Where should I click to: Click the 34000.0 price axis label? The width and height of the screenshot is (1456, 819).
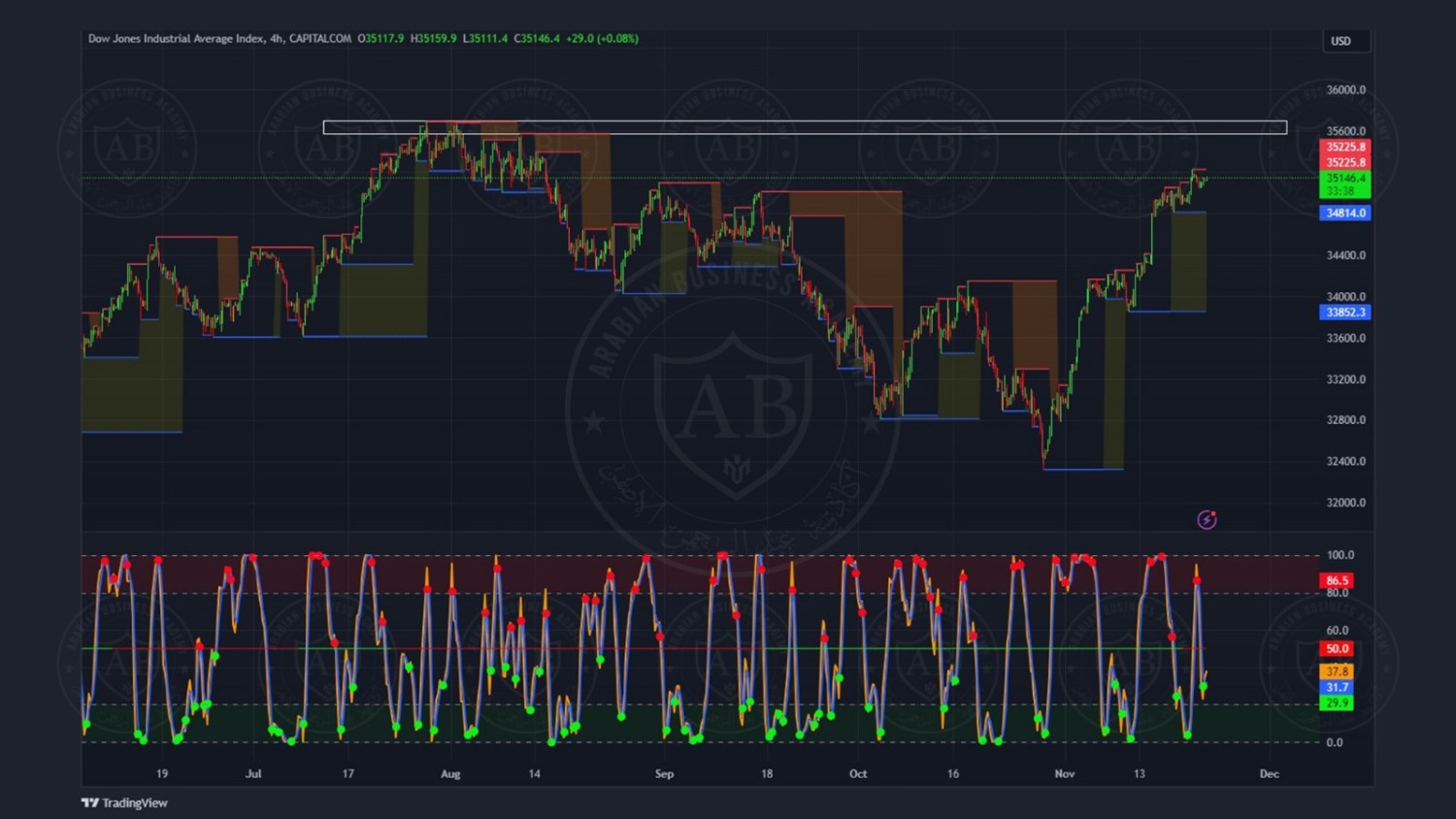coord(1345,297)
